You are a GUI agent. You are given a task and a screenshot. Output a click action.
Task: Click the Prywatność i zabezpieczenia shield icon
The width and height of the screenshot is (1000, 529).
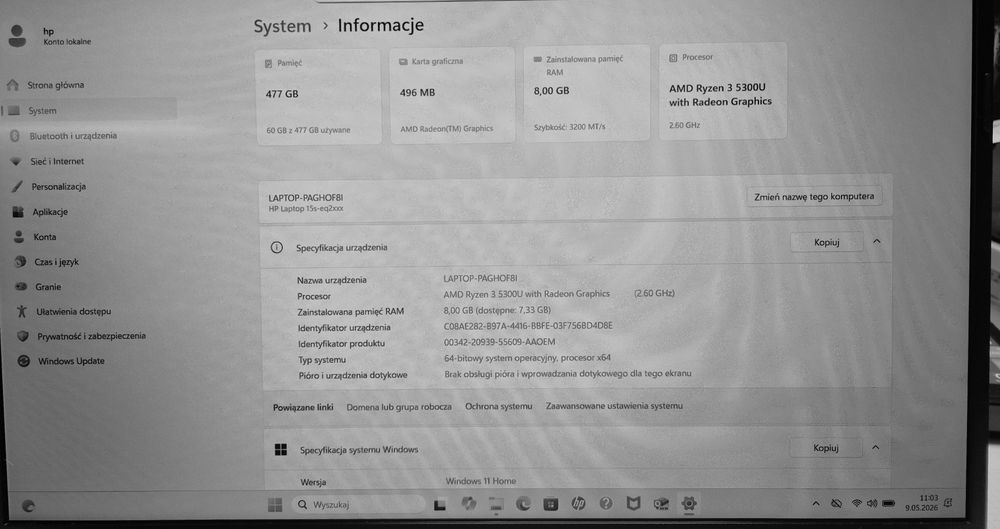(23, 336)
